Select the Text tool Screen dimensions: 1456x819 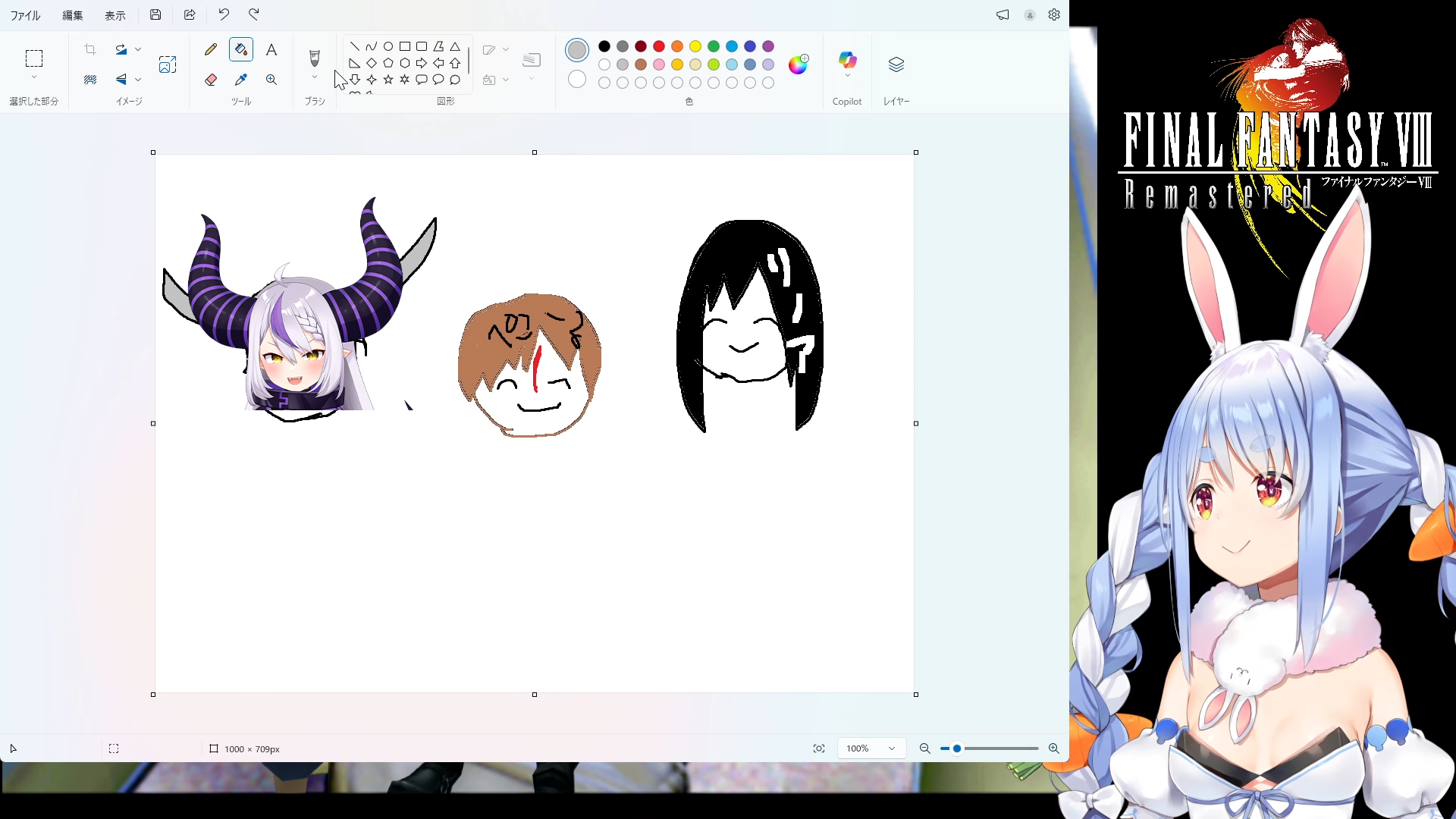click(x=271, y=50)
